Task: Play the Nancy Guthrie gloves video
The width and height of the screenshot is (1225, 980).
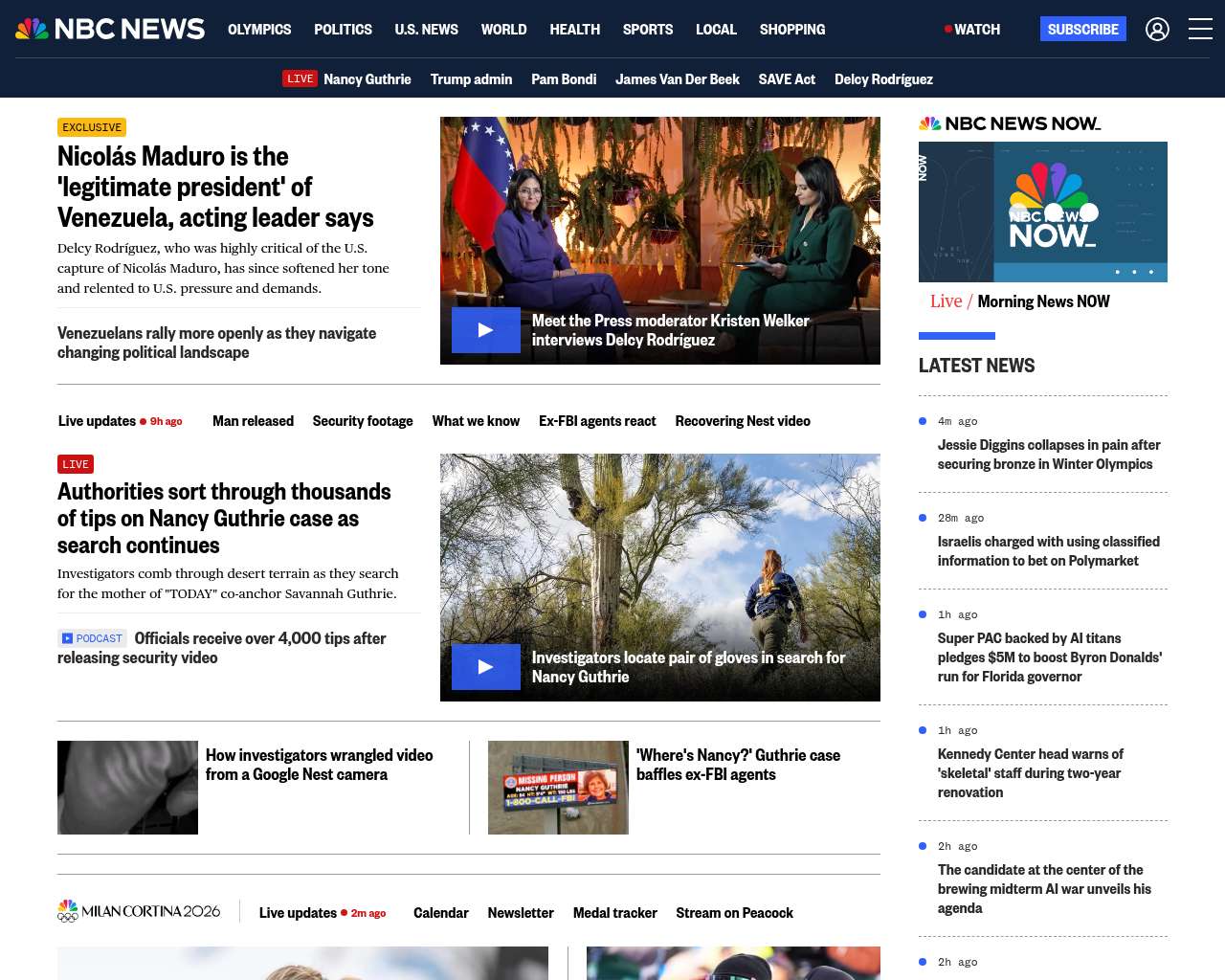Action: pos(486,667)
